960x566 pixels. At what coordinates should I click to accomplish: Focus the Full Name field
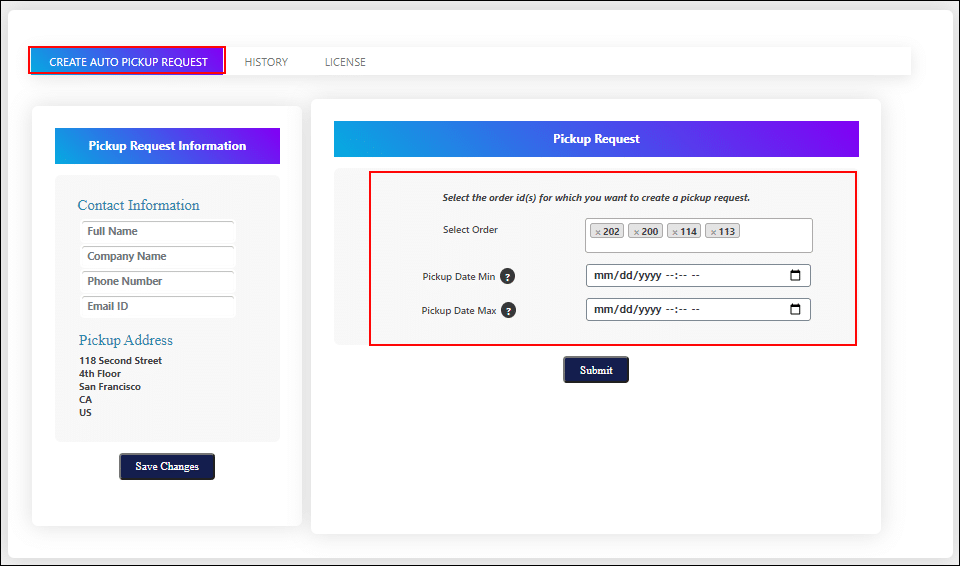pyautogui.click(x=158, y=232)
